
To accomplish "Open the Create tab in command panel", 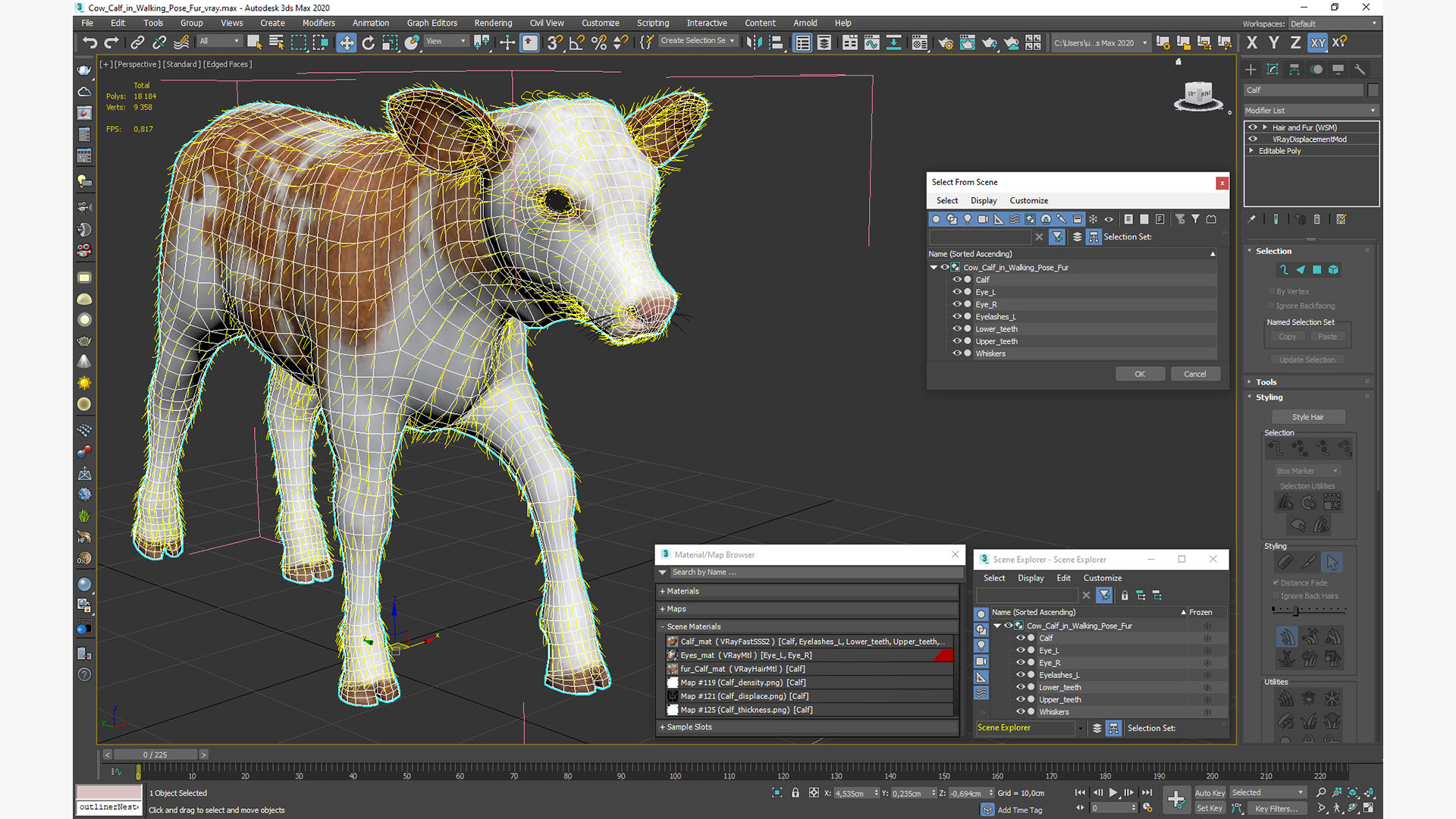I will 1250,69.
